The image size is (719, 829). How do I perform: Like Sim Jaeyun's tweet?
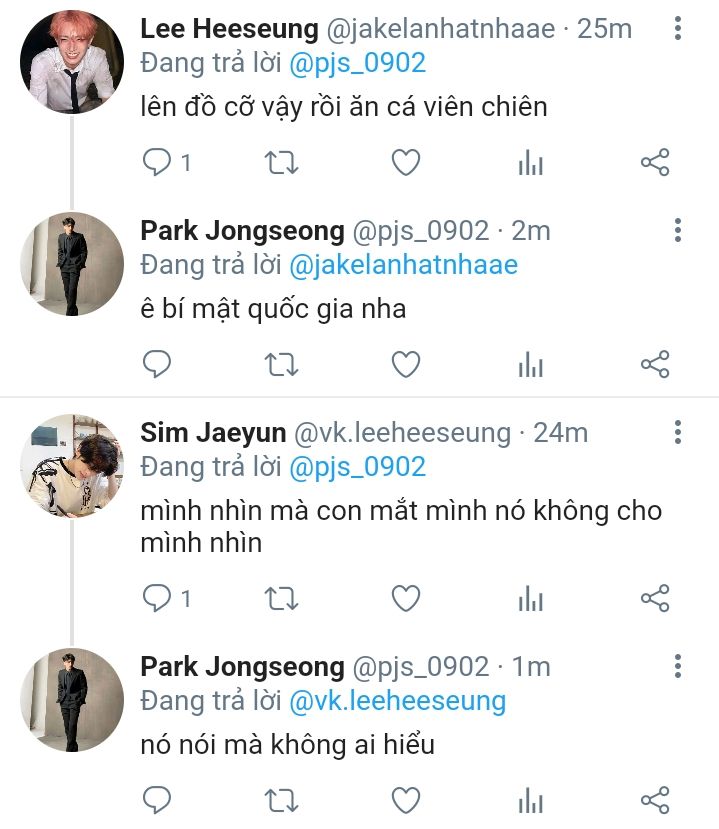coord(405,599)
